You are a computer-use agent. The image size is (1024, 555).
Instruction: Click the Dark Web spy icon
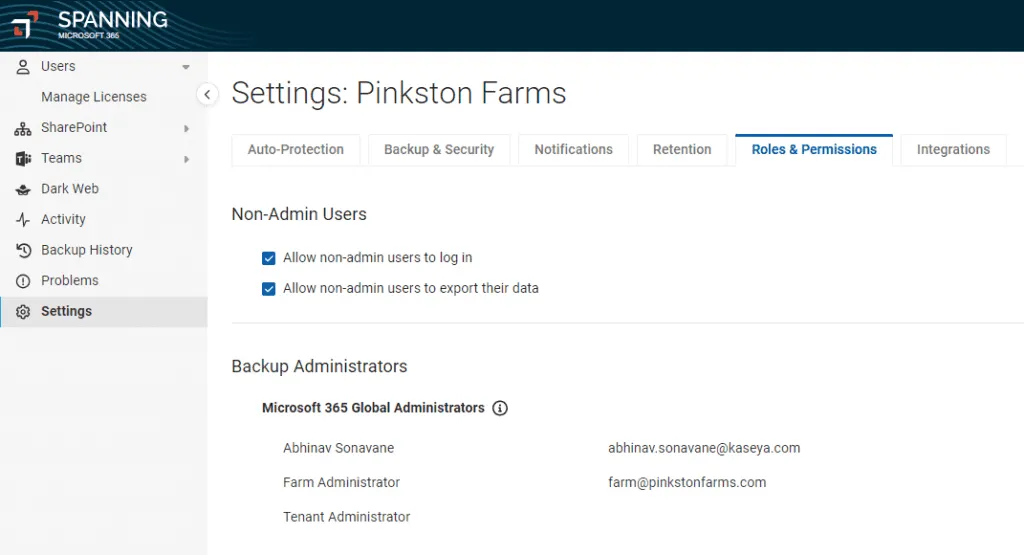(23, 189)
